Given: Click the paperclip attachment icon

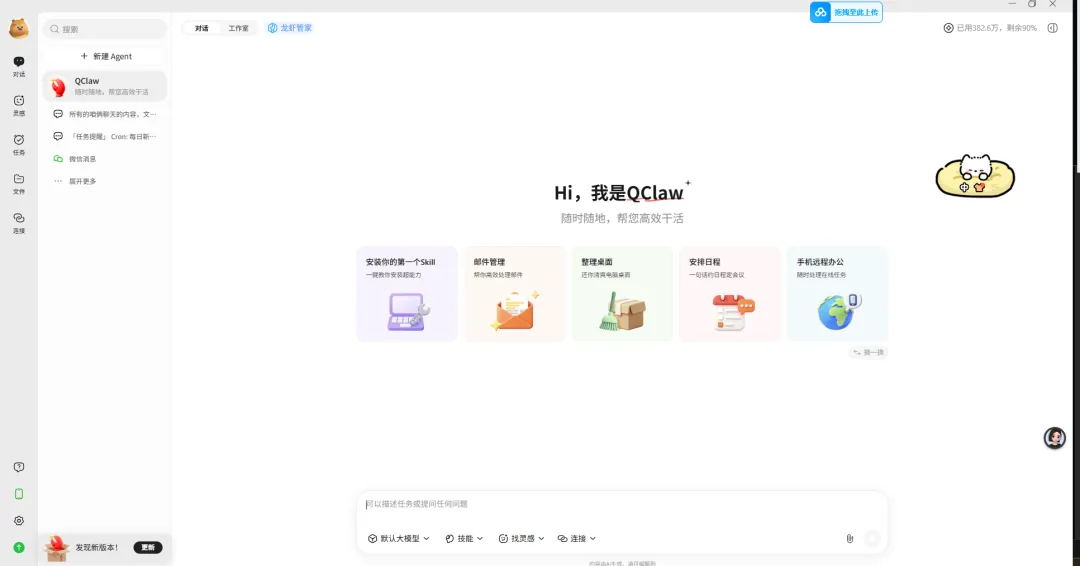Looking at the screenshot, I should (849, 538).
